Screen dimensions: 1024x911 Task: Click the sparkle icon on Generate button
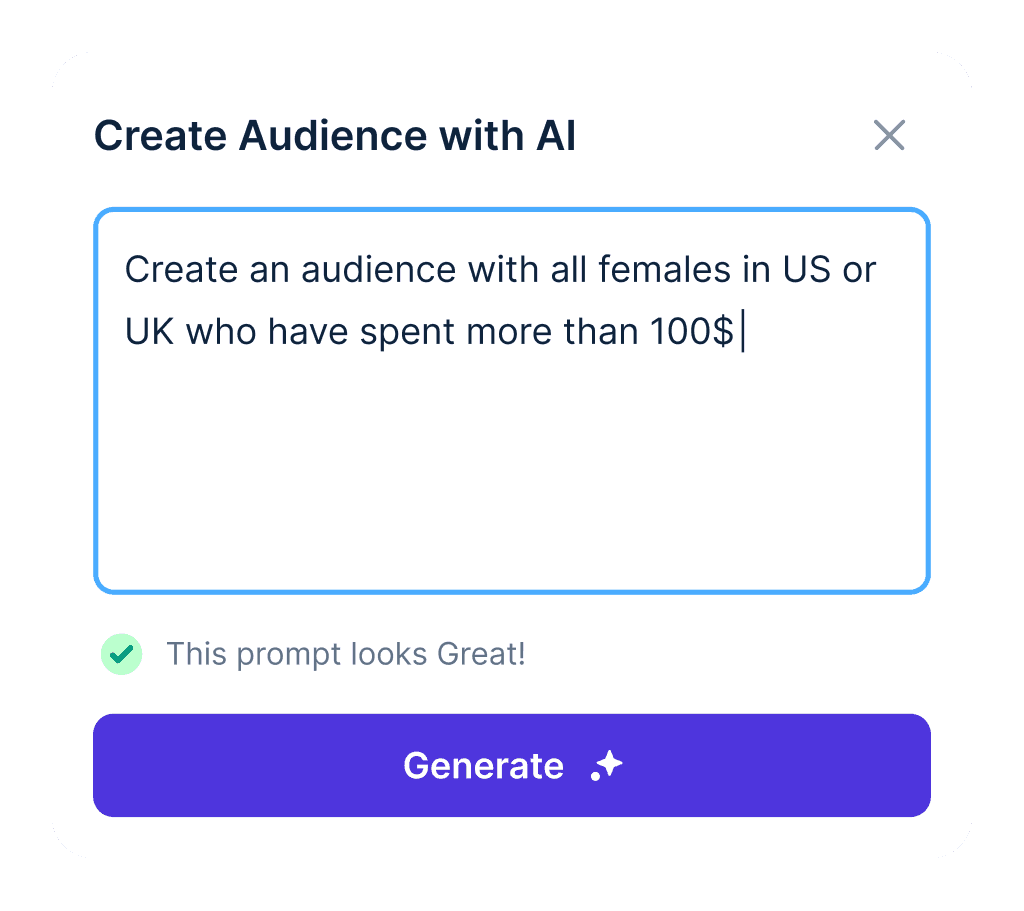pyautogui.click(x=607, y=765)
